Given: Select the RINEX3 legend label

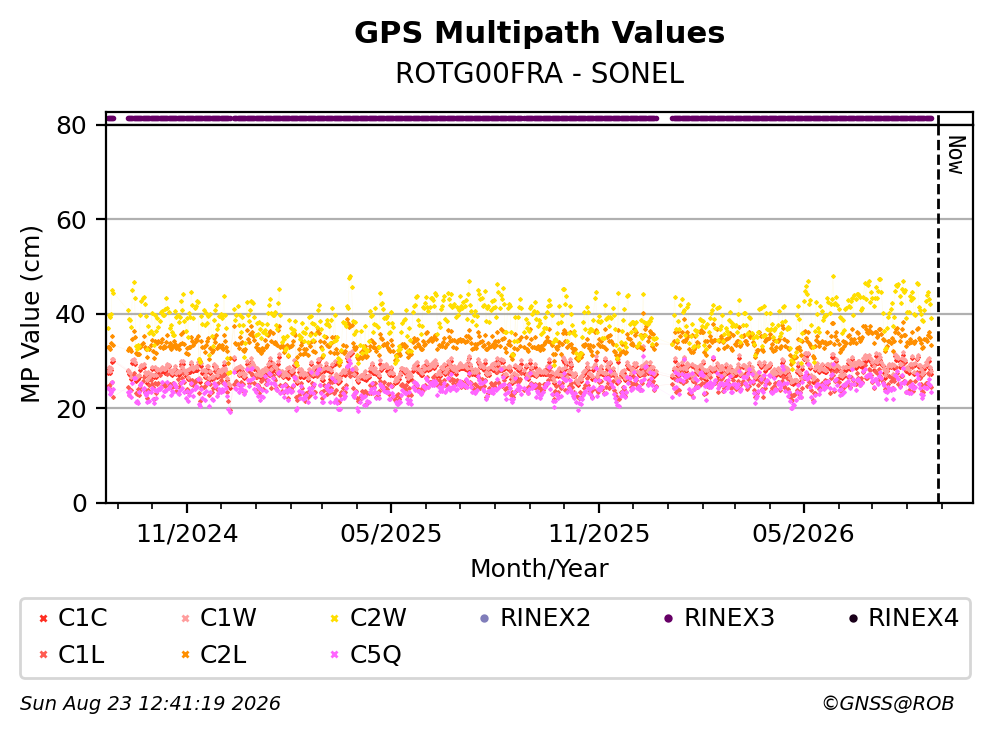Looking at the screenshot, I should click(x=729, y=618).
